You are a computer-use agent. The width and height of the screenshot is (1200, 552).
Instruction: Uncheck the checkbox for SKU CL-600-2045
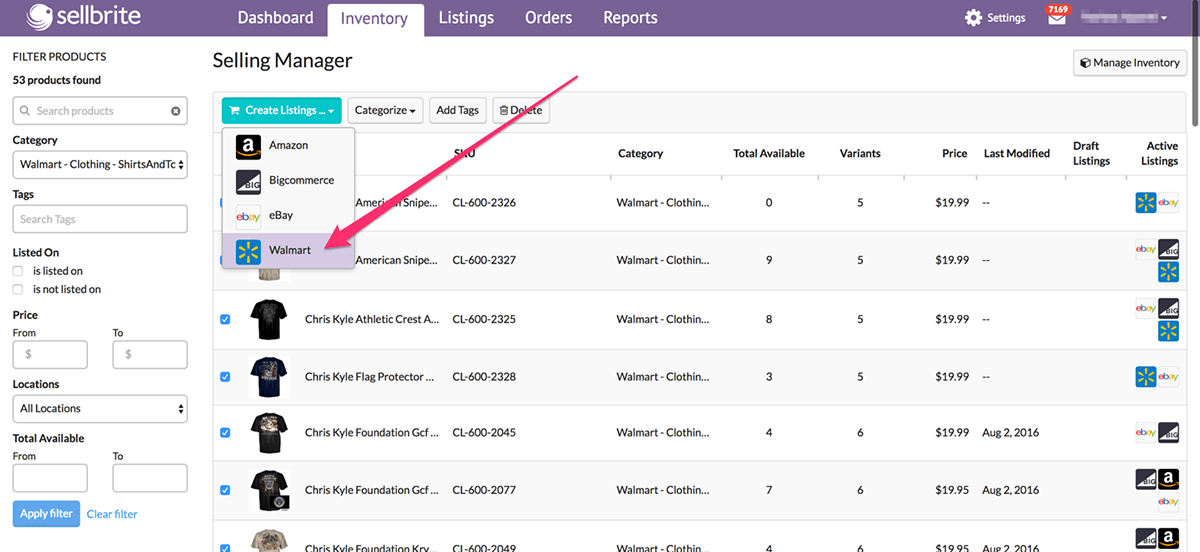click(225, 433)
